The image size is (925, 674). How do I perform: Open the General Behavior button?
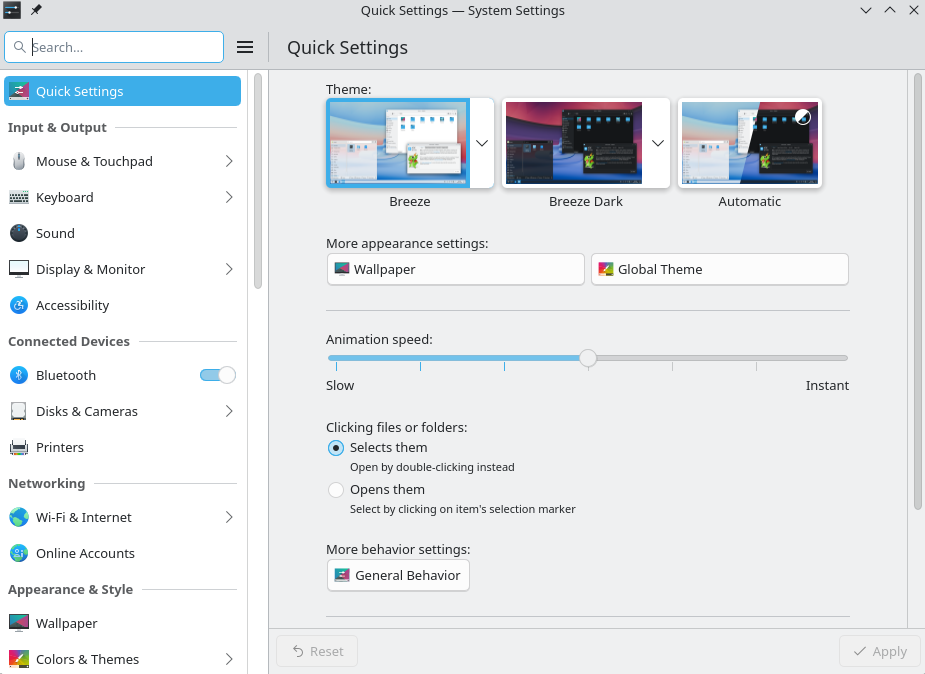click(x=398, y=575)
